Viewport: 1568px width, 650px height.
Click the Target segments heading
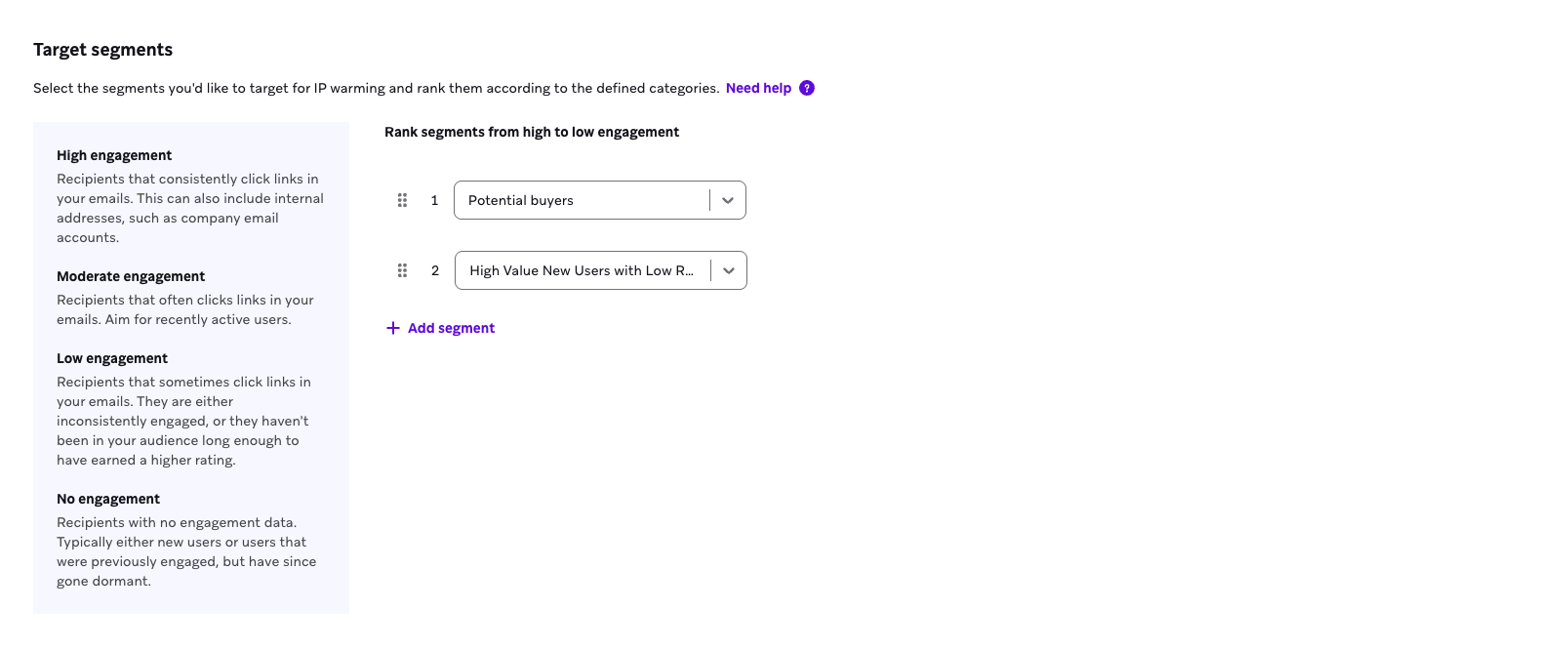pos(102,50)
